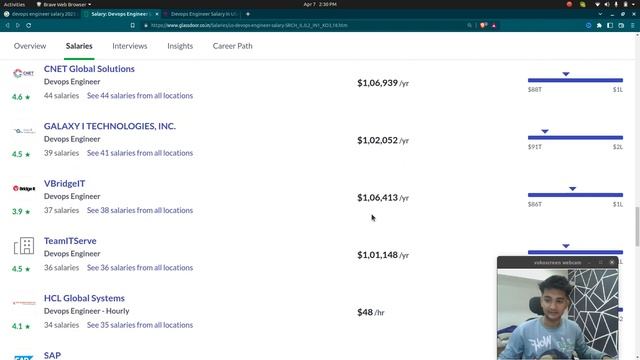Go to the Overview section tab
This screenshot has width=640, height=360.
[30, 46]
